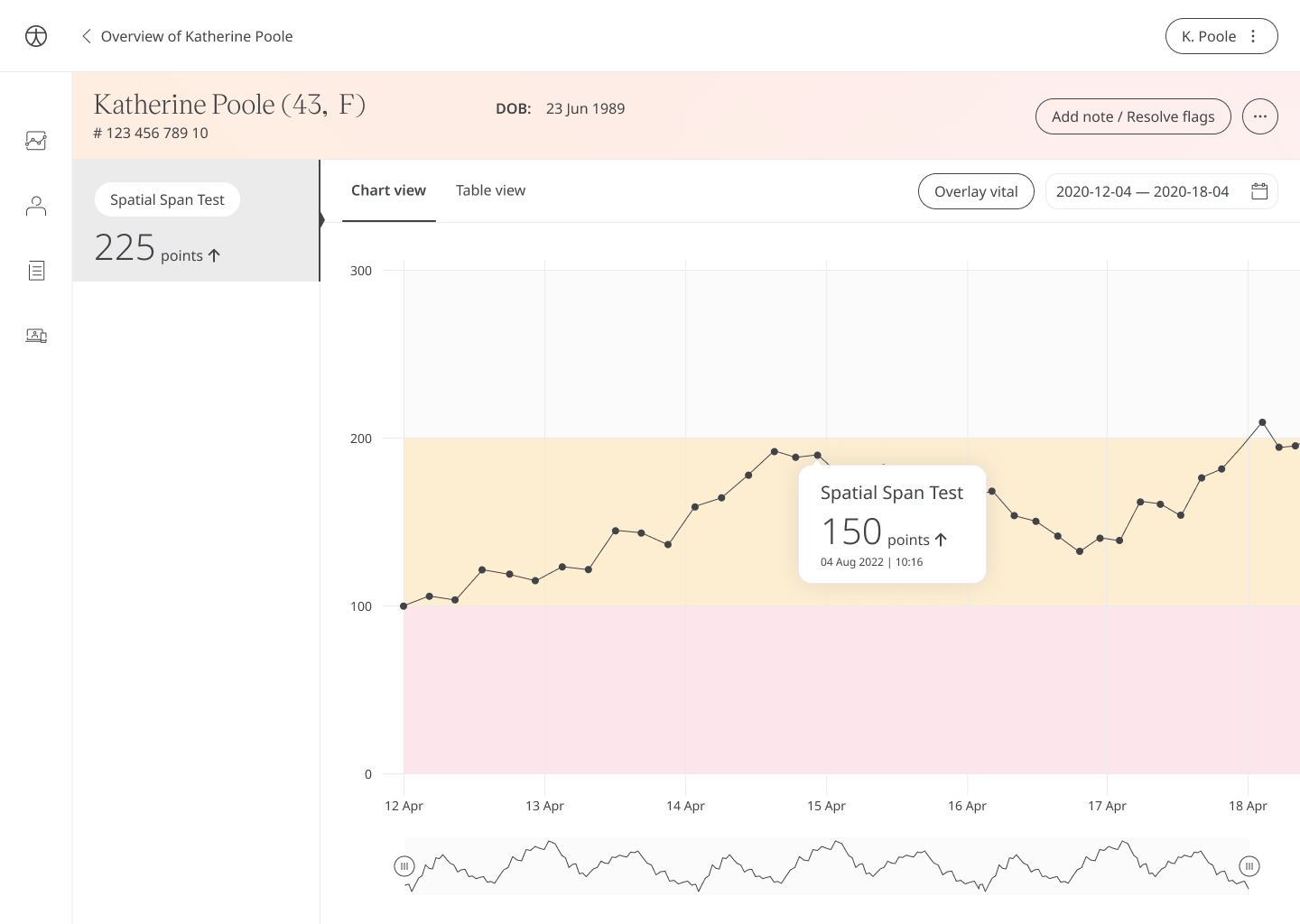Open the accessibility logo icon
Image resolution: width=1300 pixels, height=924 pixels.
pos(36,36)
